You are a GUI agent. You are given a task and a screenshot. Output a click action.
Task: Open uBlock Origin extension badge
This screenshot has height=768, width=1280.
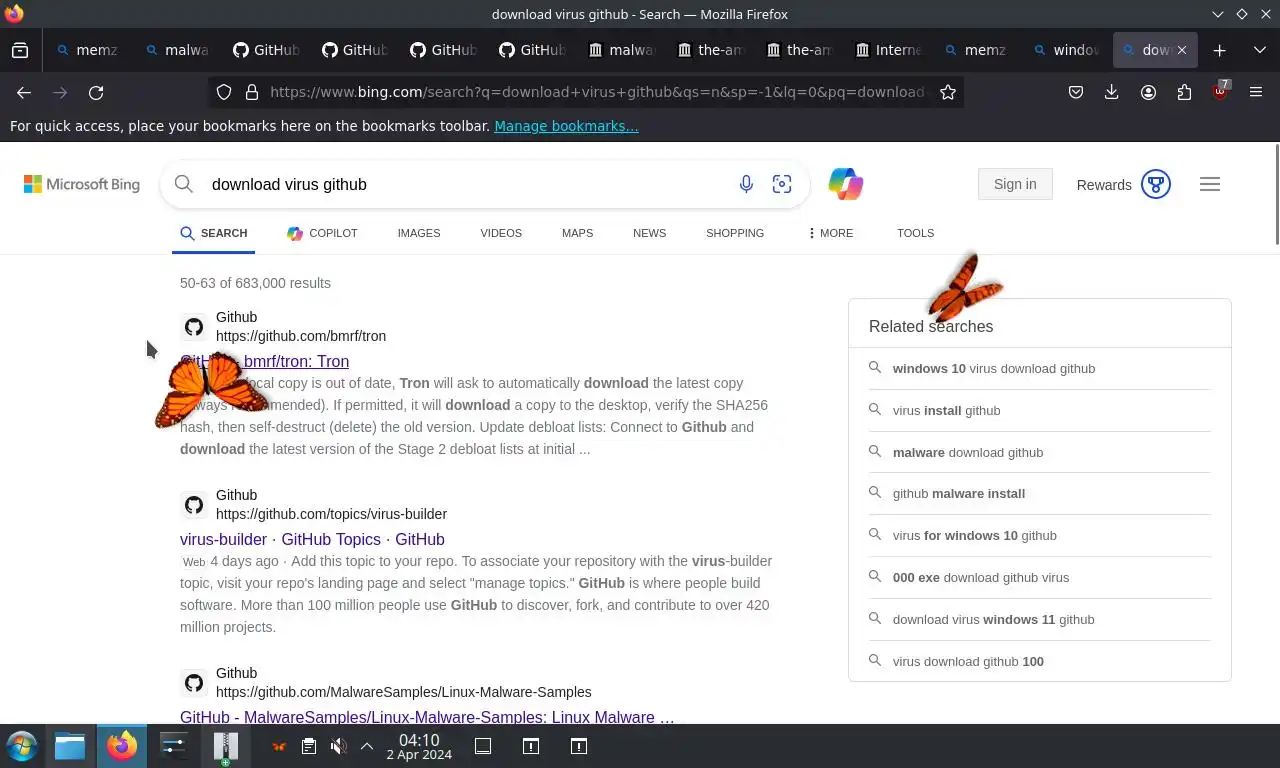pyautogui.click(x=1220, y=91)
